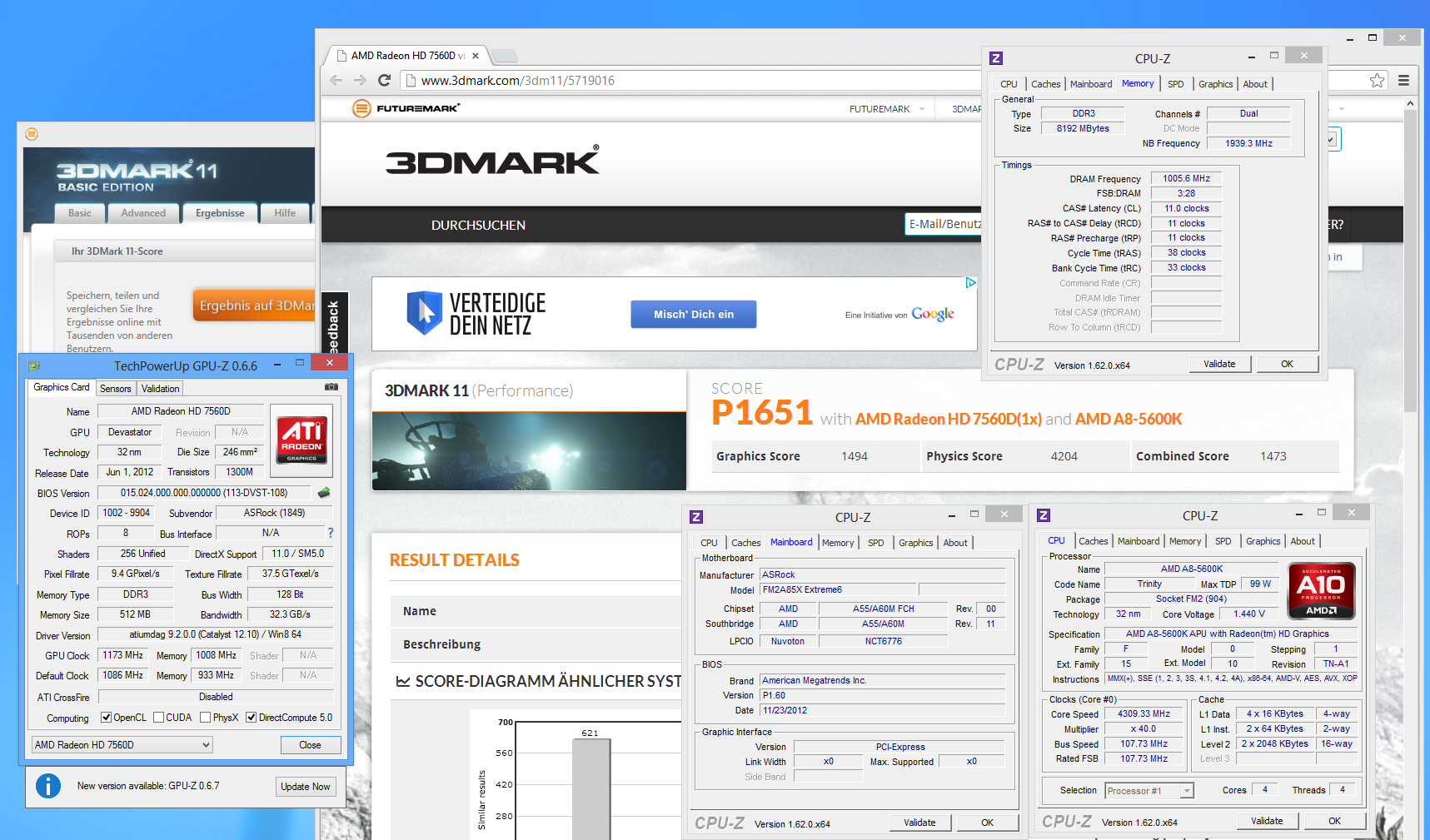This screenshot has height=840, width=1430.
Task: Open the Chrome hamburger menu
Action: 1403,81
